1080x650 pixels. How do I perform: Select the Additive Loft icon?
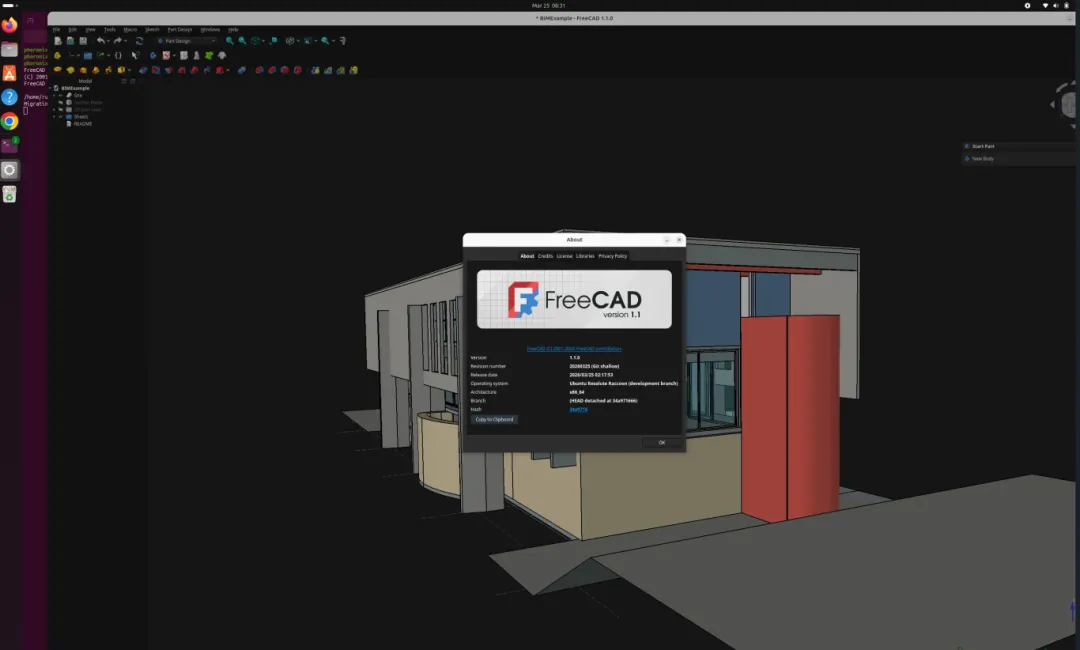point(83,70)
